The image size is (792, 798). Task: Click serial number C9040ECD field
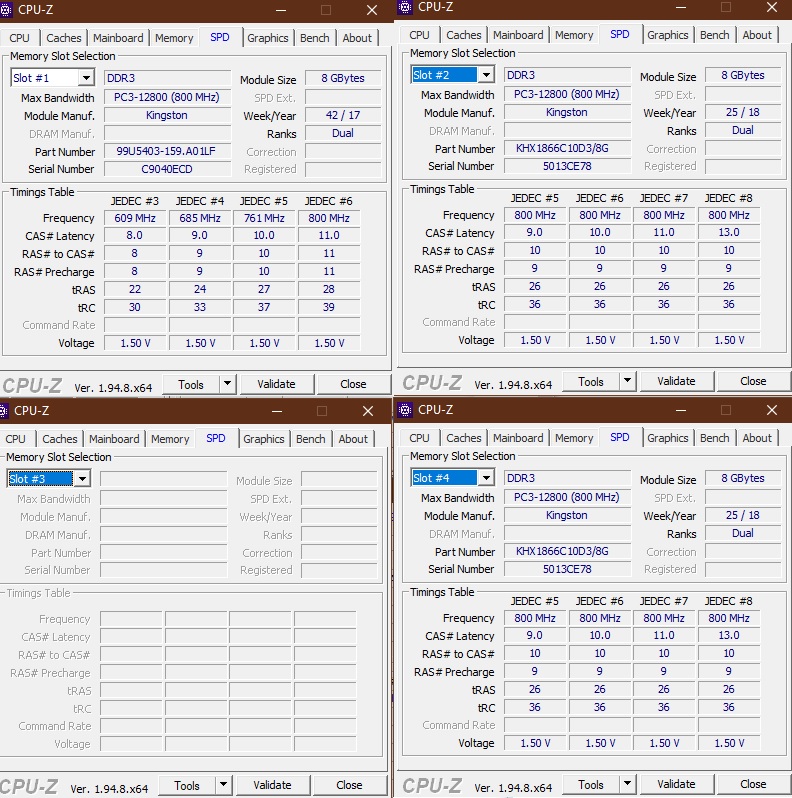tap(167, 169)
